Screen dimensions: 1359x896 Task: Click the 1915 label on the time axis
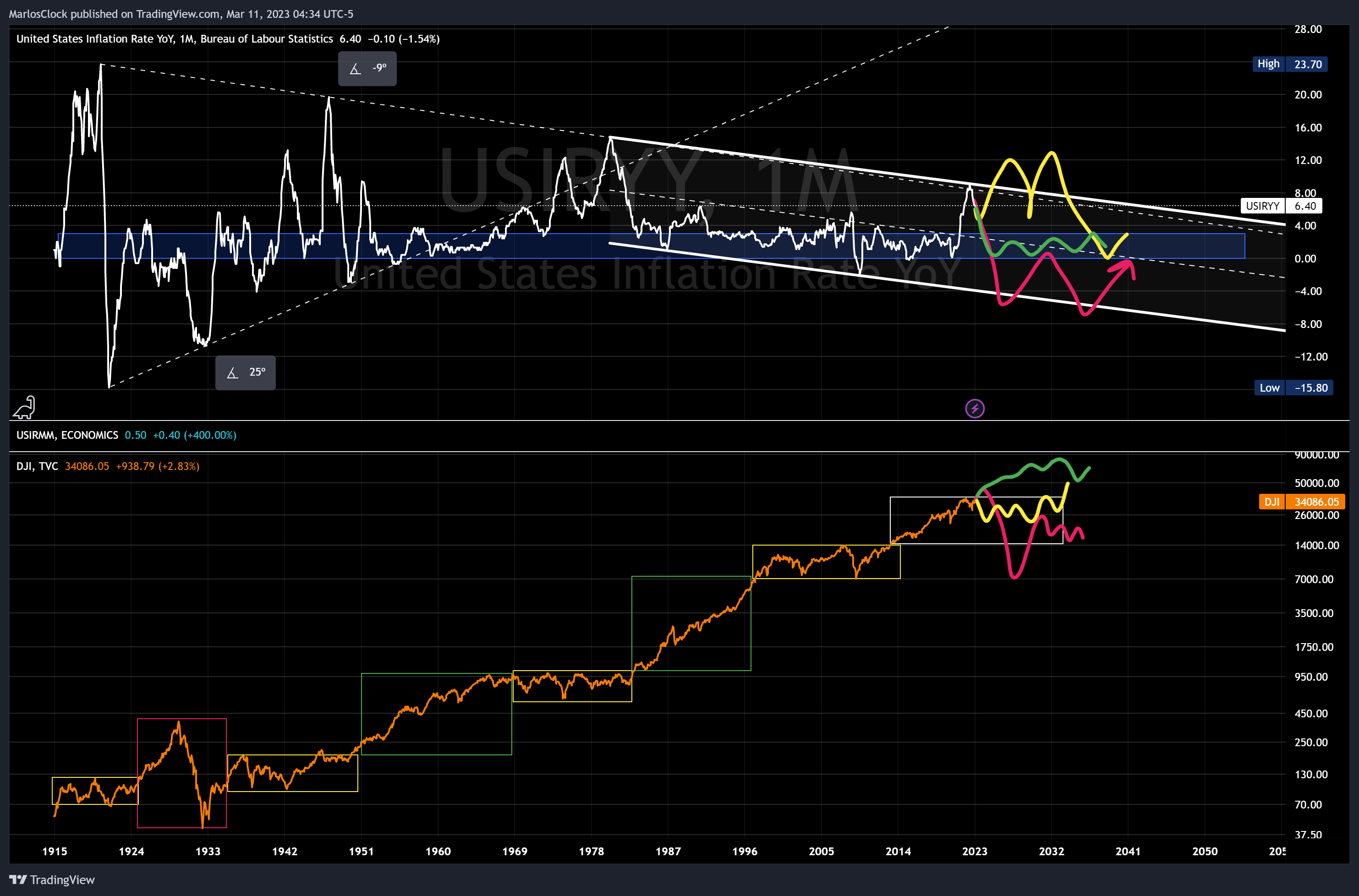[x=54, y=852]
